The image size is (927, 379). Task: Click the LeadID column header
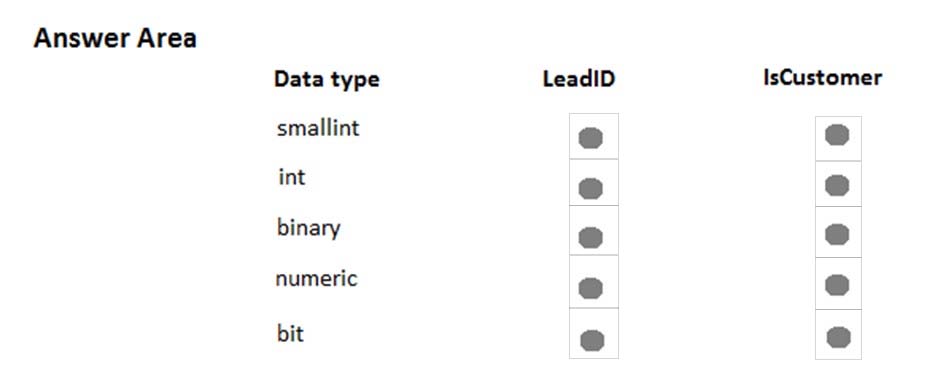point(579,79)
